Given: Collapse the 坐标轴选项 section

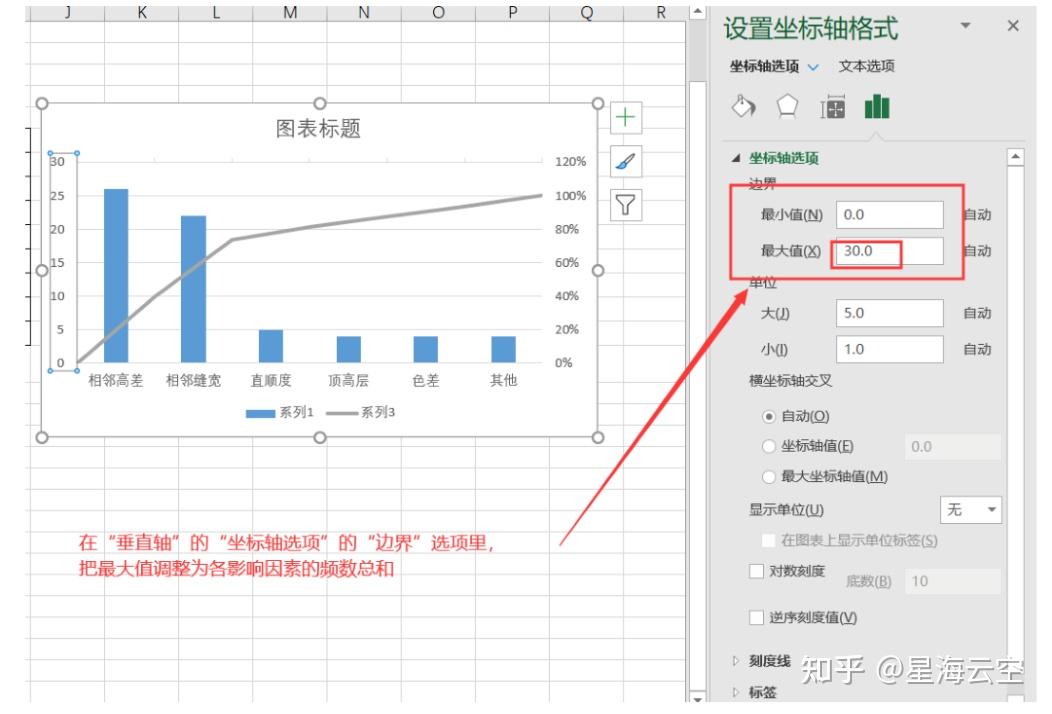Looking at the screenshot, I should tap(736, 158).
